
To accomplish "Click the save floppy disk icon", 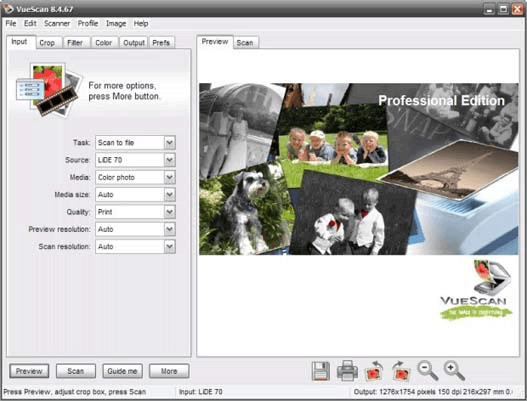I will pos(320,371).
